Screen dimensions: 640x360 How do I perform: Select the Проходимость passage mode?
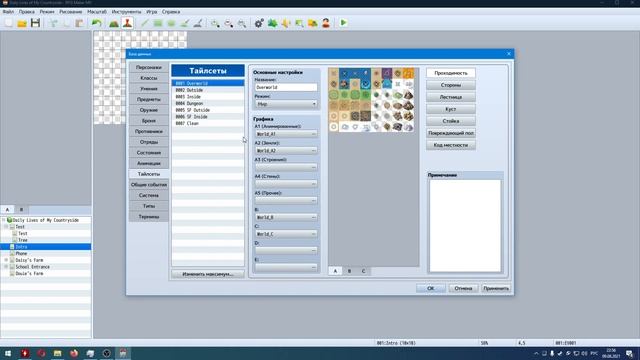click(x=451, y=73)
